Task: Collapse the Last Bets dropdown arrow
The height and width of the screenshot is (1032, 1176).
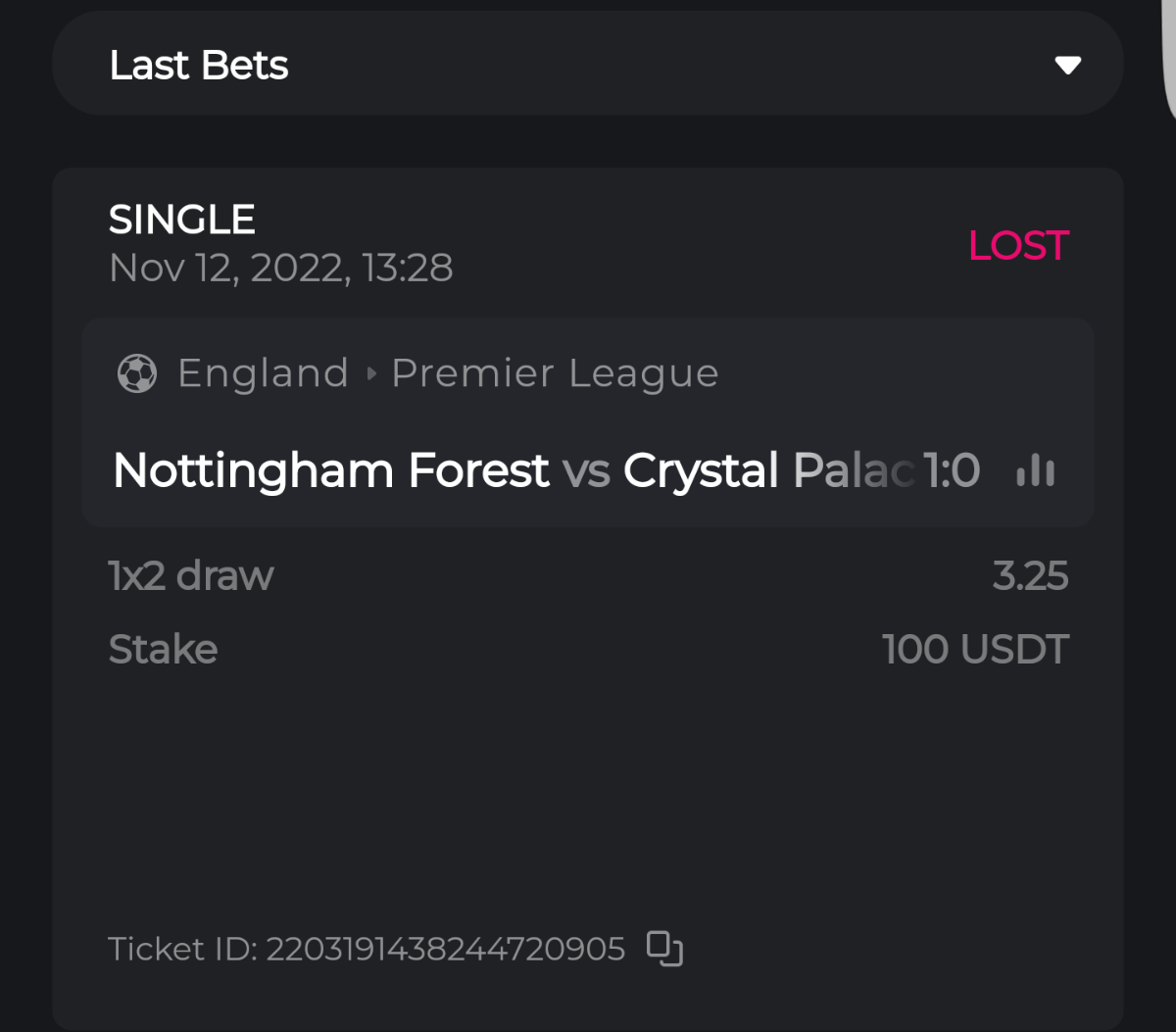Action: click(1067, 66)
